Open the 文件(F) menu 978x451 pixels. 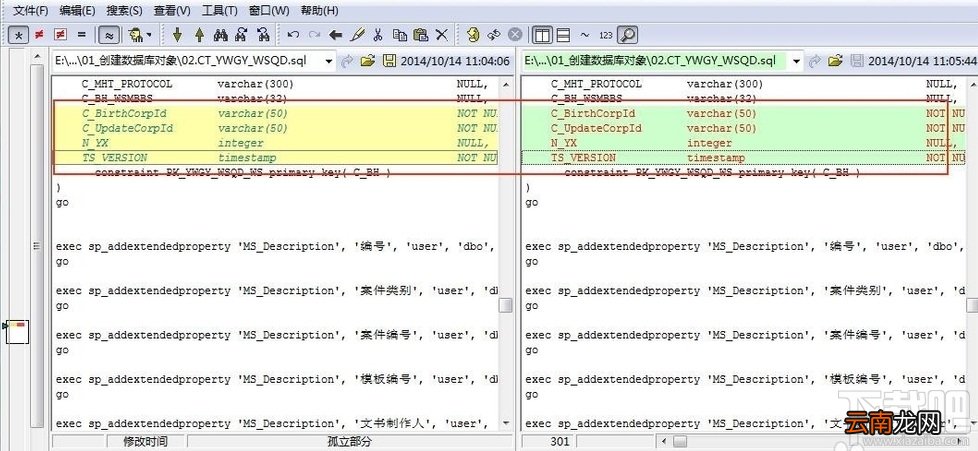[x=31, y=11]
